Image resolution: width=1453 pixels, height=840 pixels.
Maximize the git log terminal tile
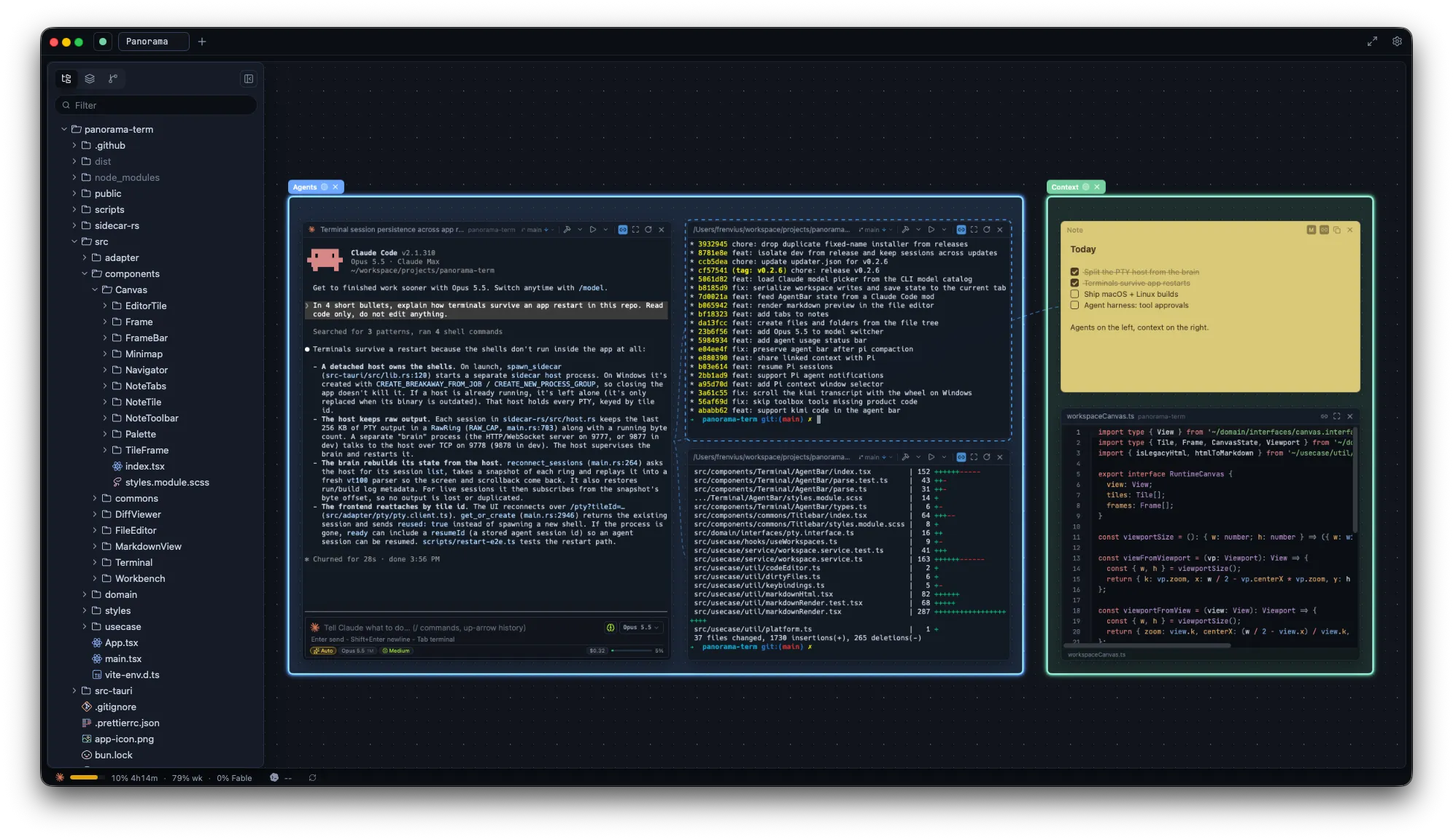pos(974,230)
